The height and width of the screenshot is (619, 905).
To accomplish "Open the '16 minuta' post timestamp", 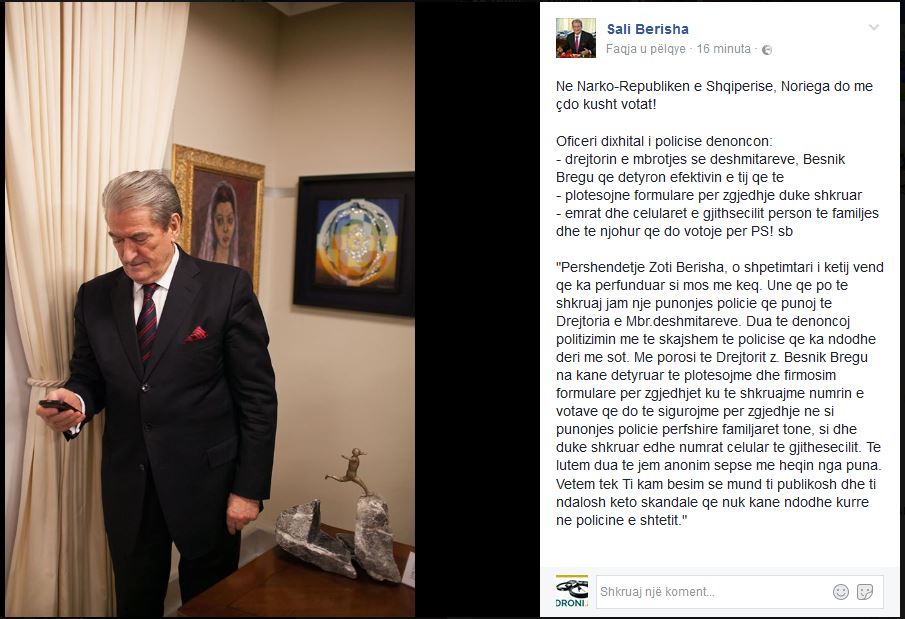I will pyautogui.click(x=723, y=49).
